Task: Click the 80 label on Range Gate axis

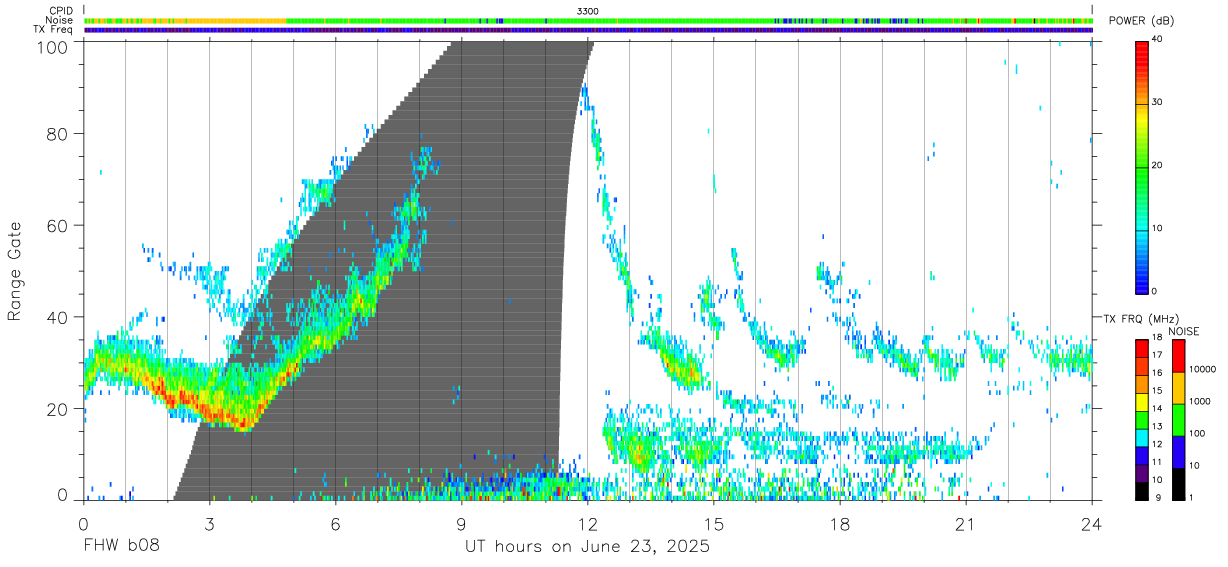Action: point(58,134)
